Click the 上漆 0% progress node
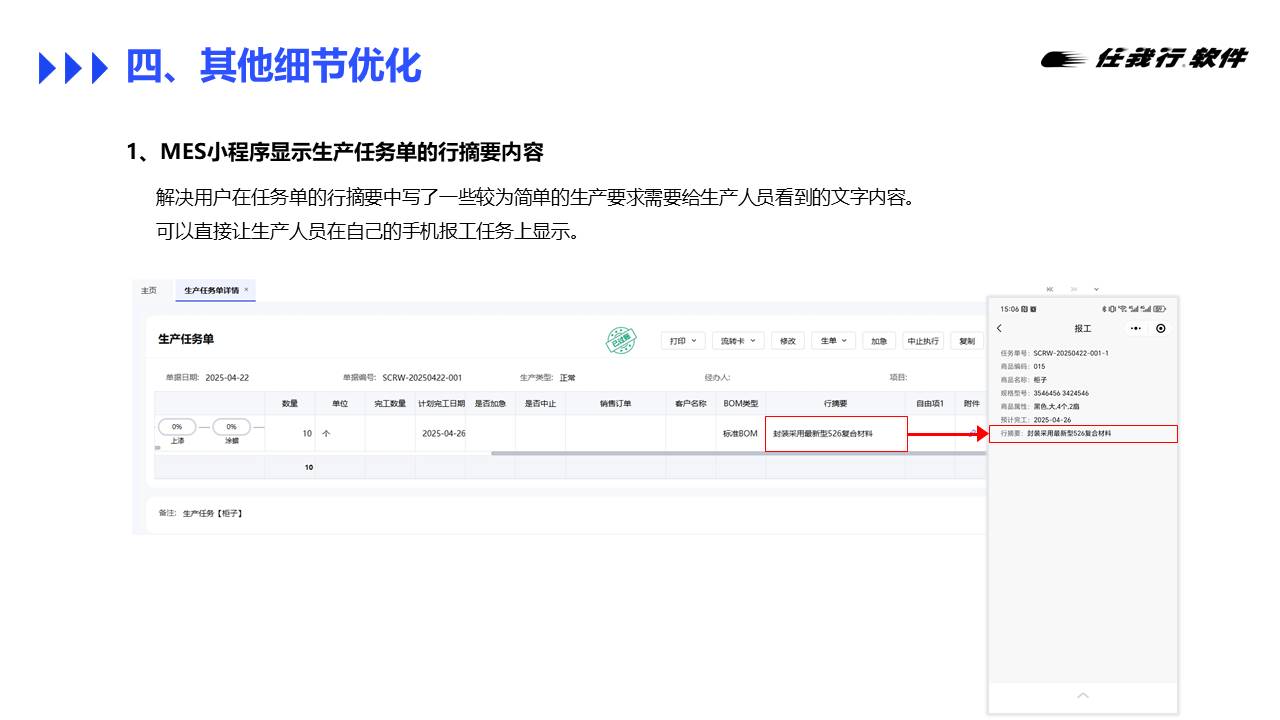 (x=177, y=427)
